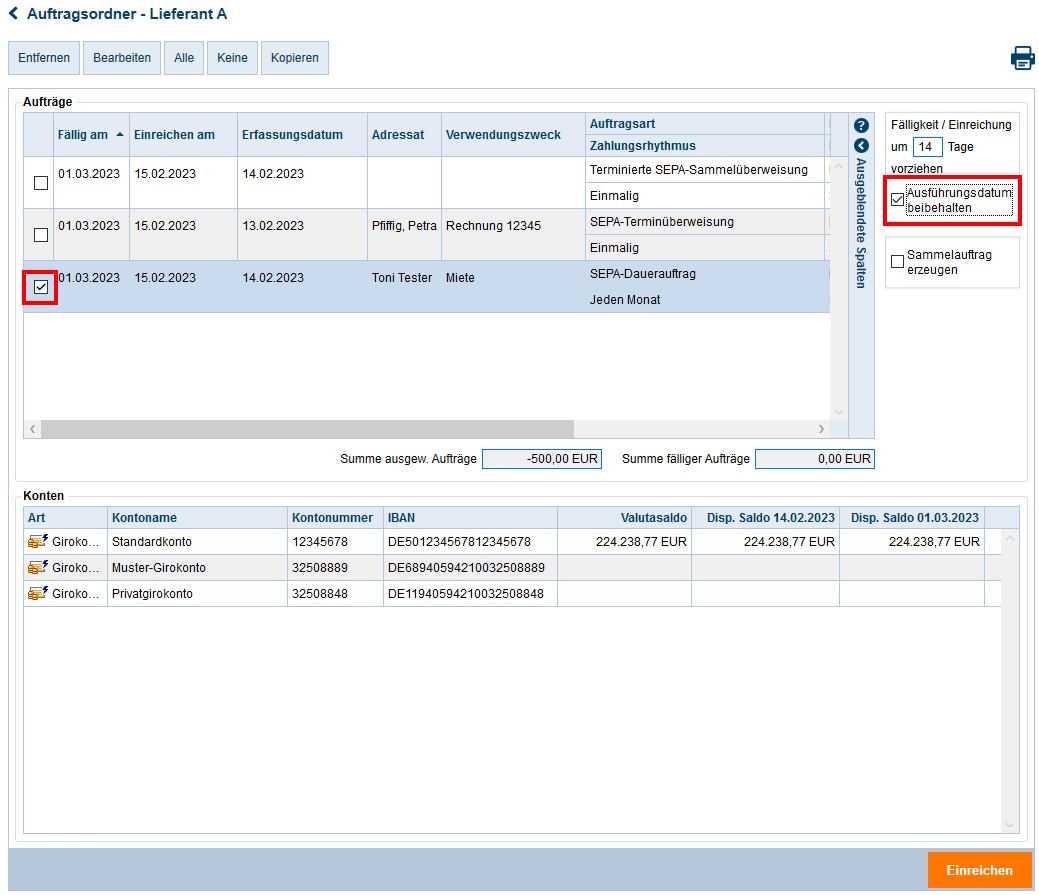Deselect orders with the Keine button
The height and width of the screenshot is (895, 1039).
(x=232, y=58)
